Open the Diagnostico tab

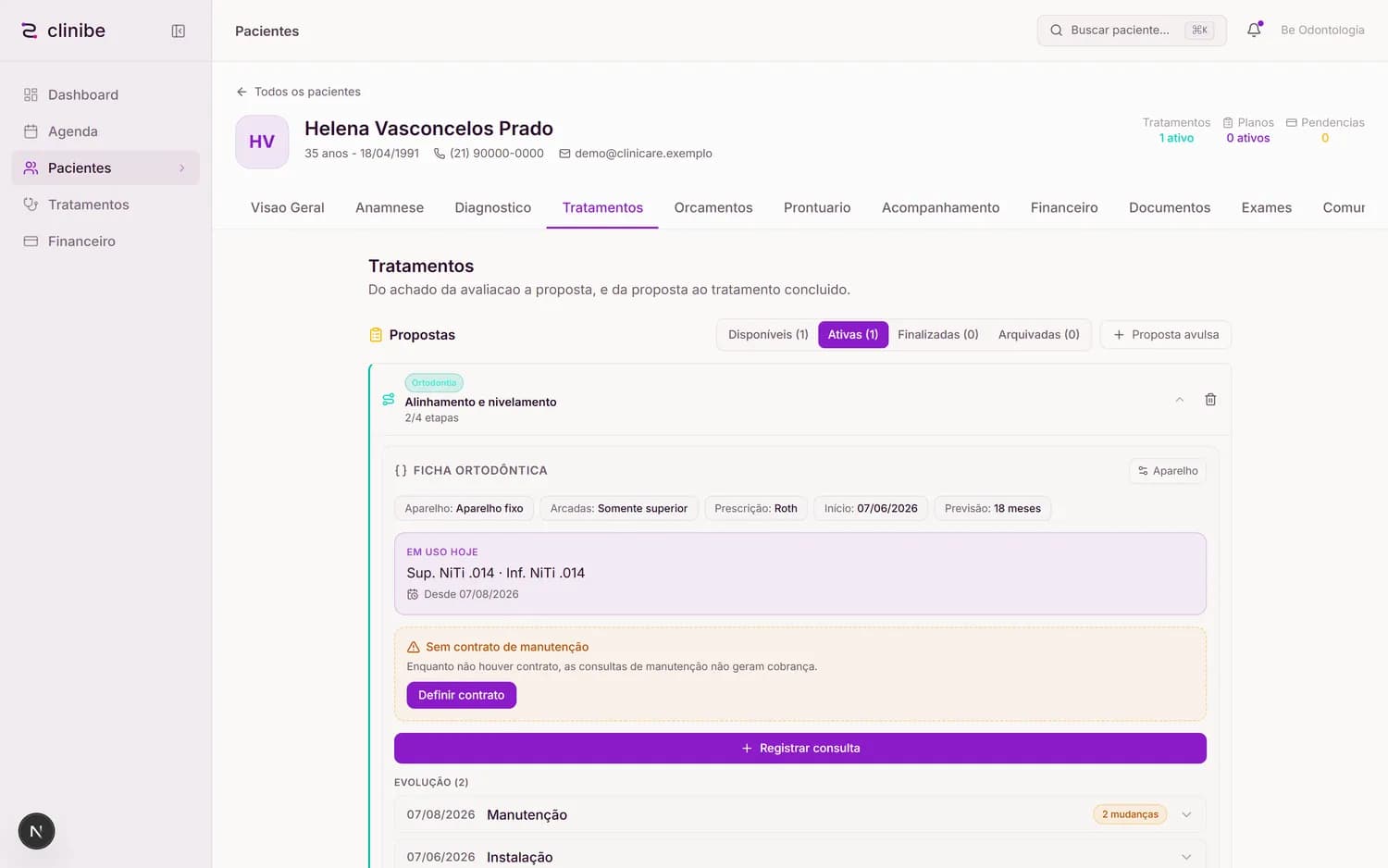tap(493, 207)
